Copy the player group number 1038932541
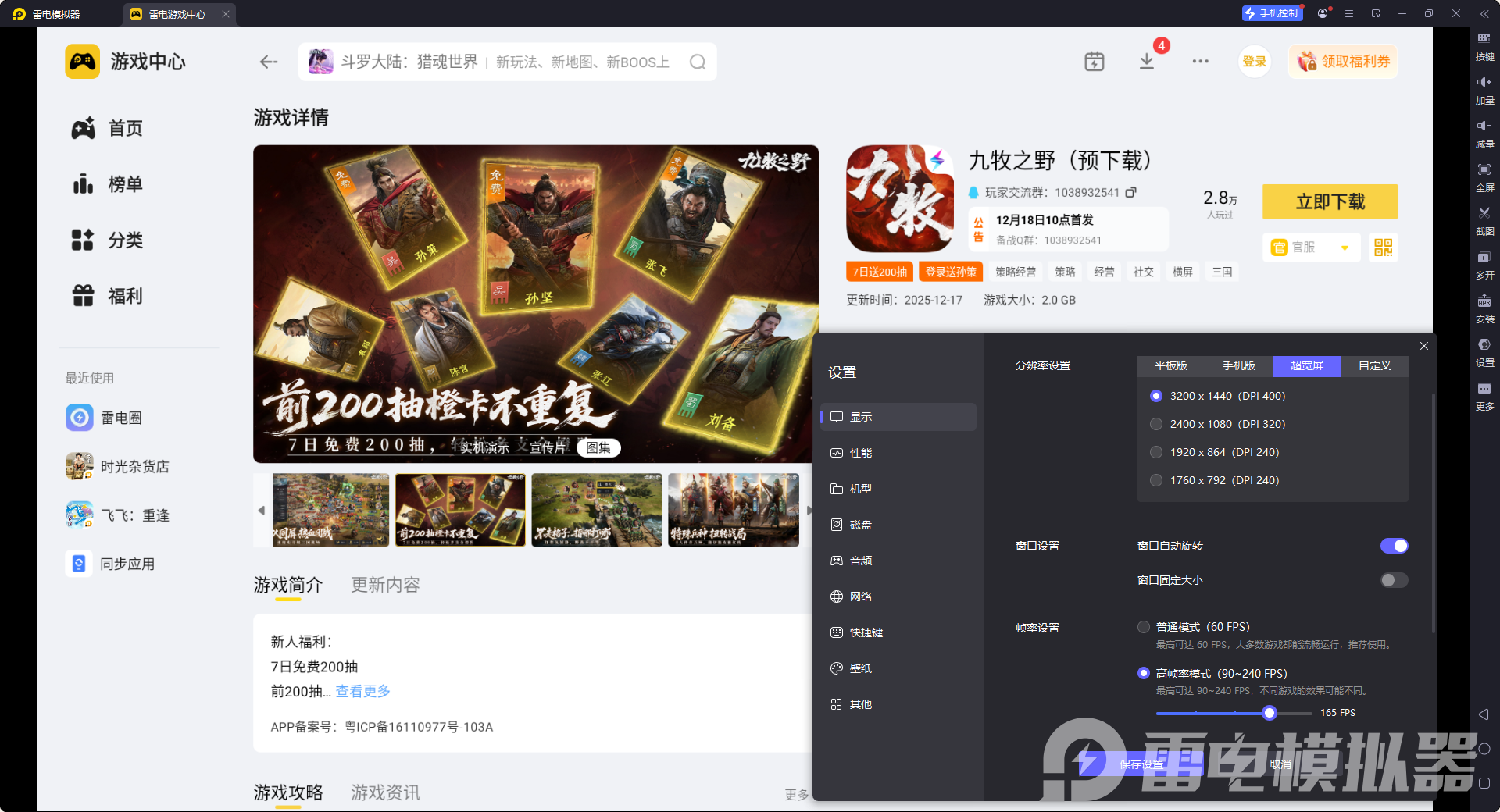Screen dimensions: 1500x812 (1130, 192)
